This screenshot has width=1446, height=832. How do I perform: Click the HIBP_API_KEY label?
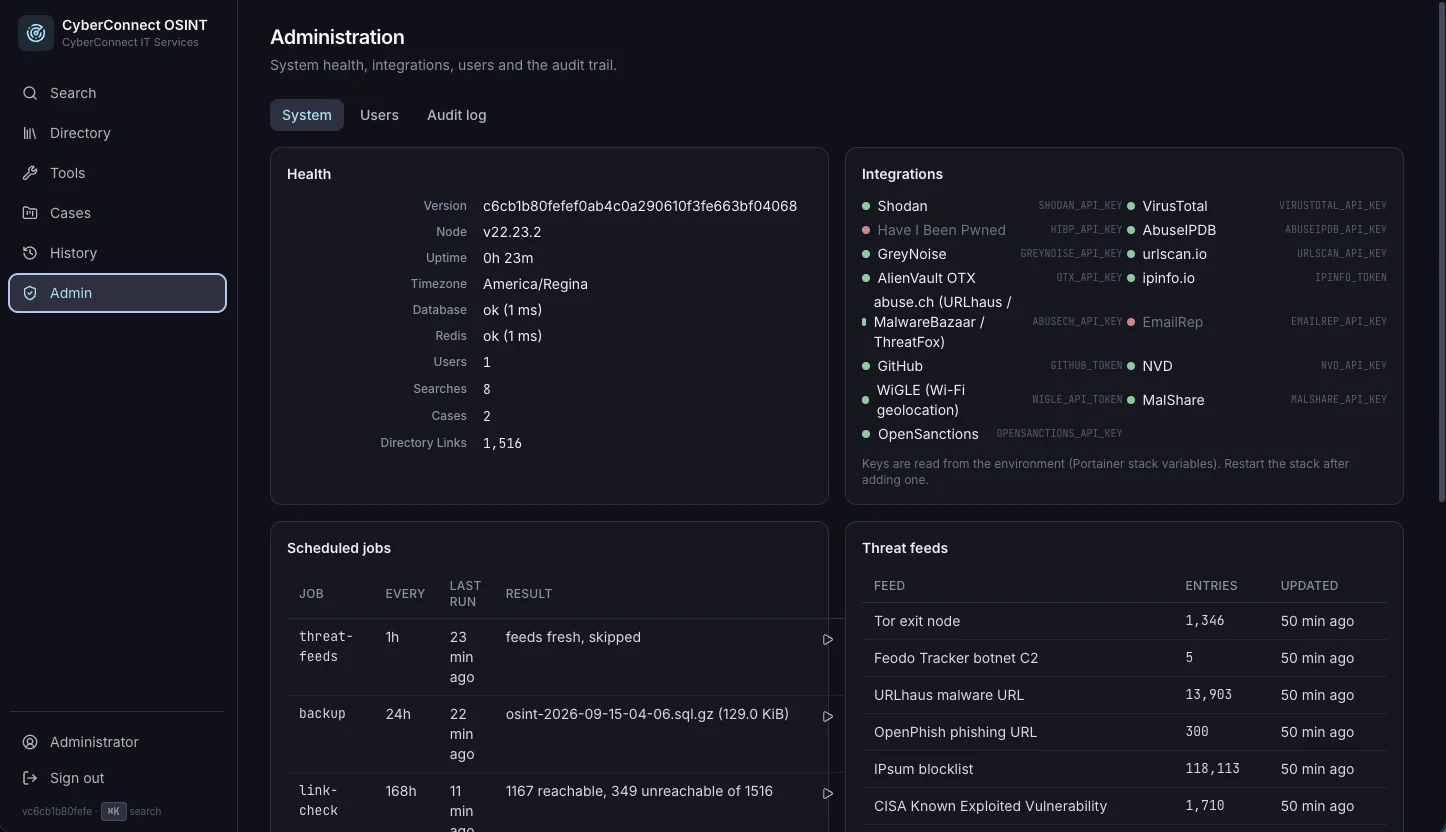[1086, 230]
